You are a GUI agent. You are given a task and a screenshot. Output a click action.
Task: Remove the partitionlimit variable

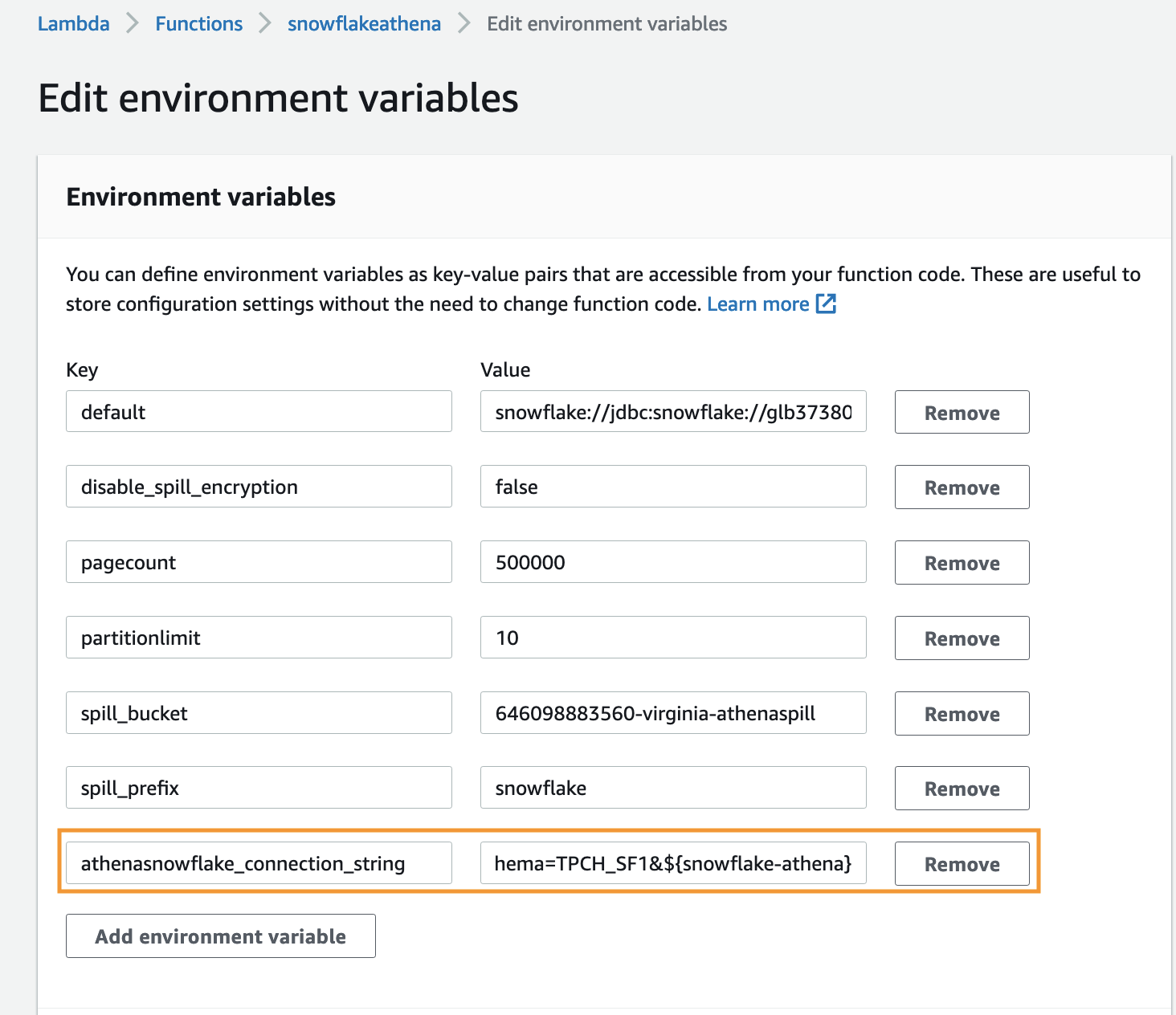pos(962,638)
